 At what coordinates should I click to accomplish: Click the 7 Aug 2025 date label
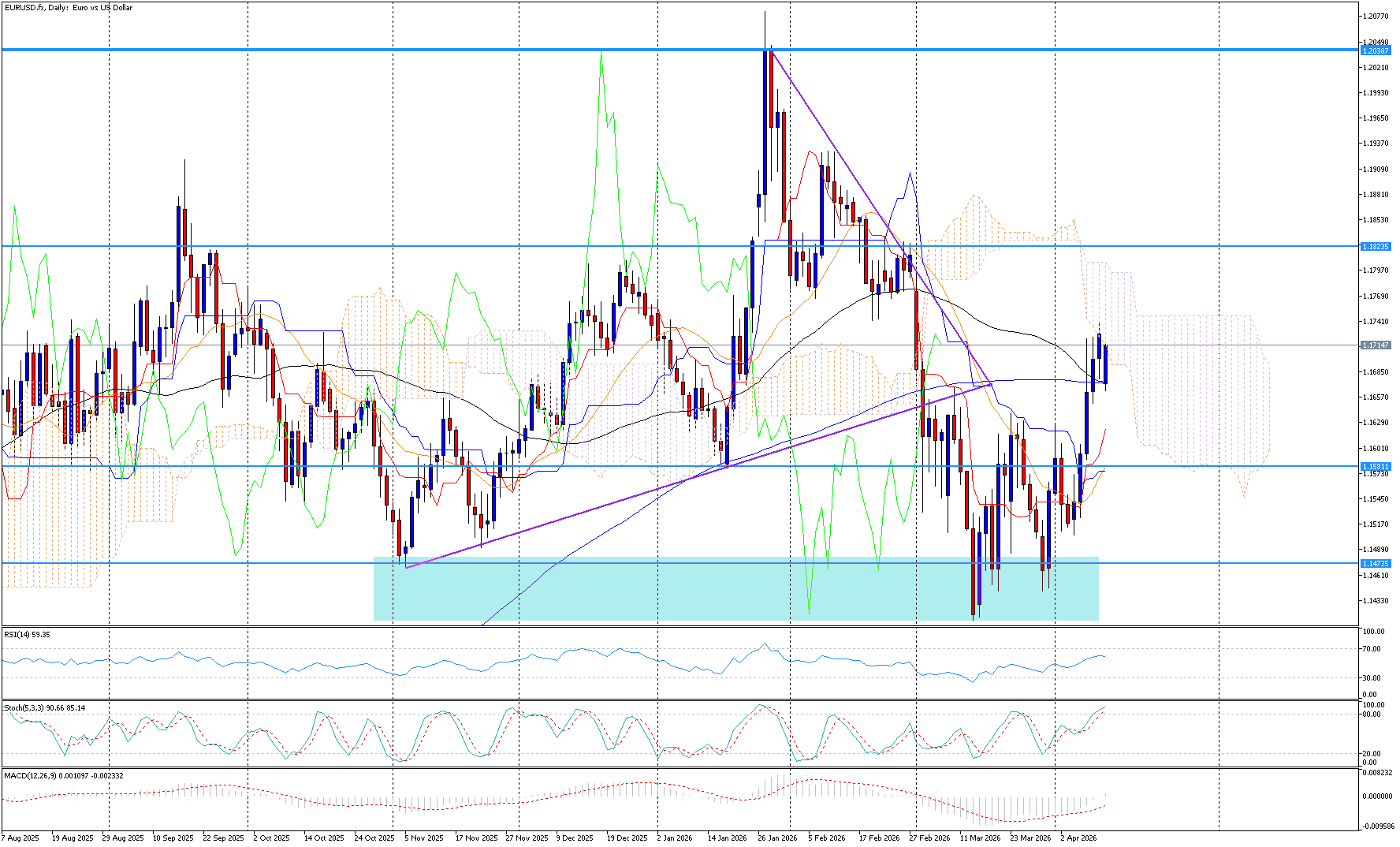click(x=20, y=838)
